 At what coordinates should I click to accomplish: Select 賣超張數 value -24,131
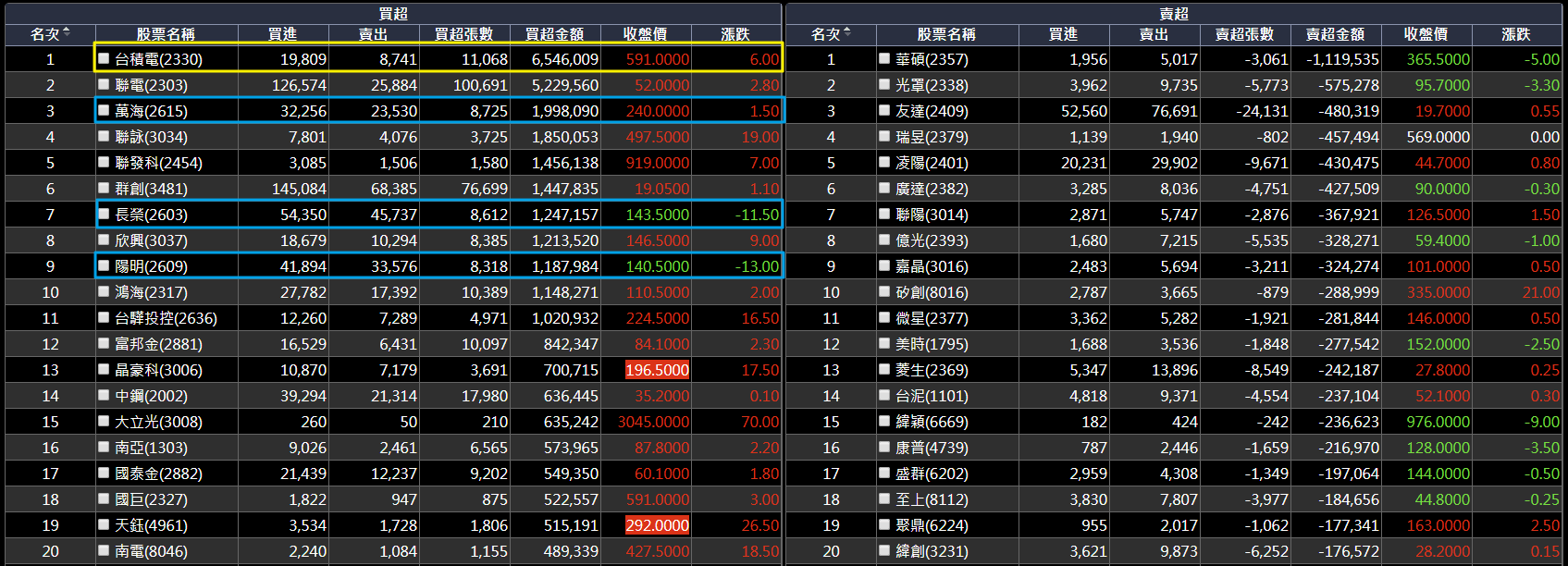(1262, 111)
